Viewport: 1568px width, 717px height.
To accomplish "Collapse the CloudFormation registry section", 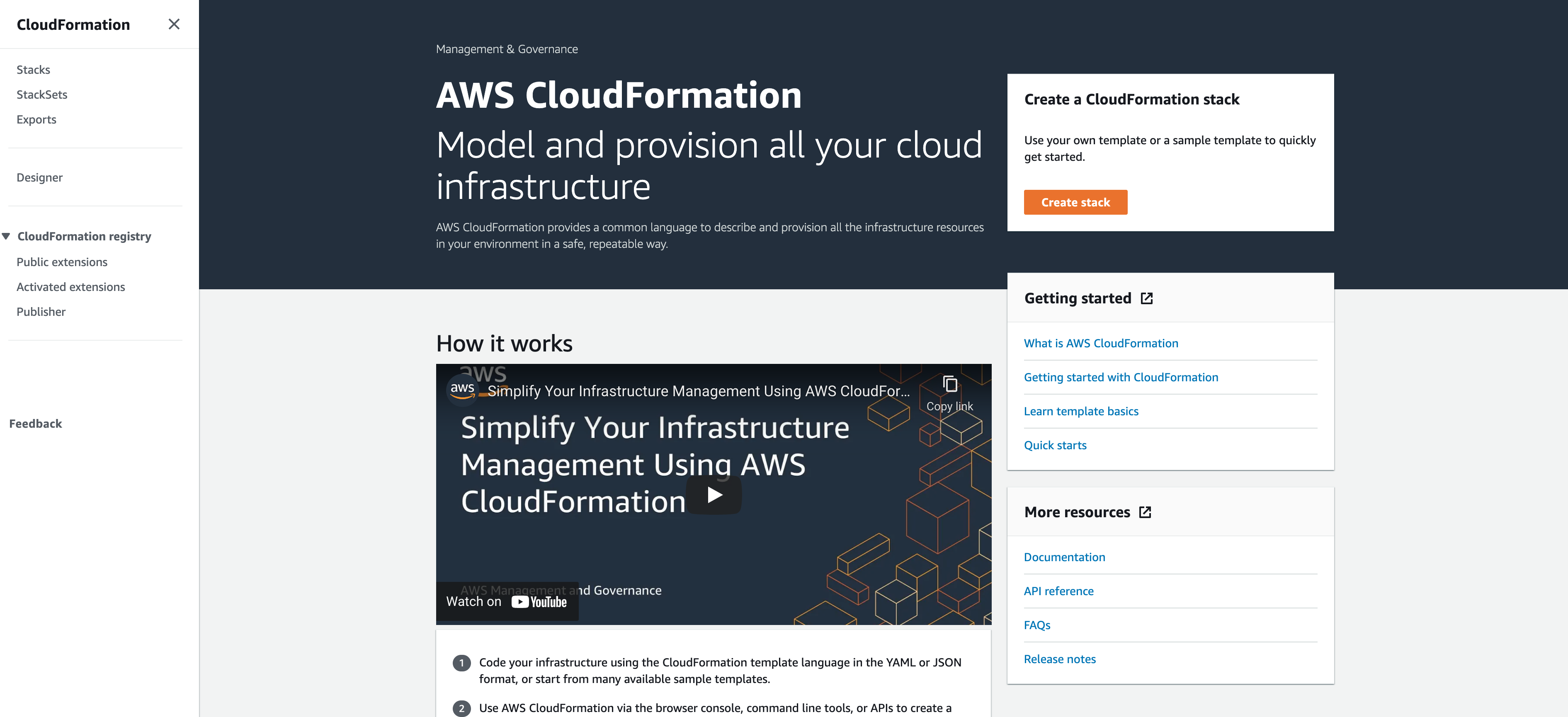I will pos(6,236).
